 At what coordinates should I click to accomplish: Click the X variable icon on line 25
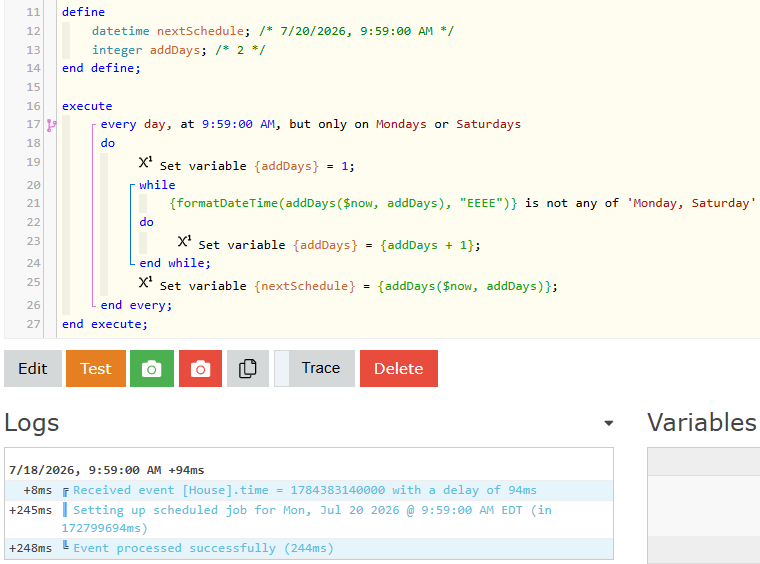pyautogui.click(x=145, y=282)
